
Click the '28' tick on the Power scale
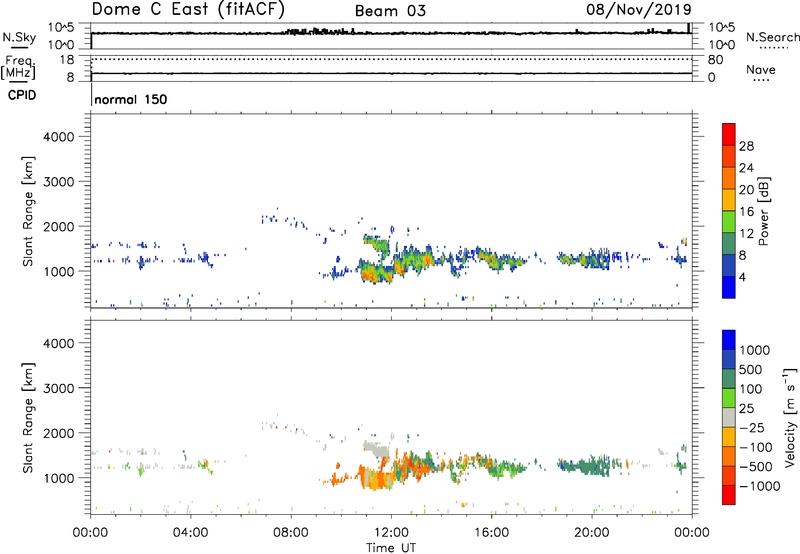coord(746,146)
